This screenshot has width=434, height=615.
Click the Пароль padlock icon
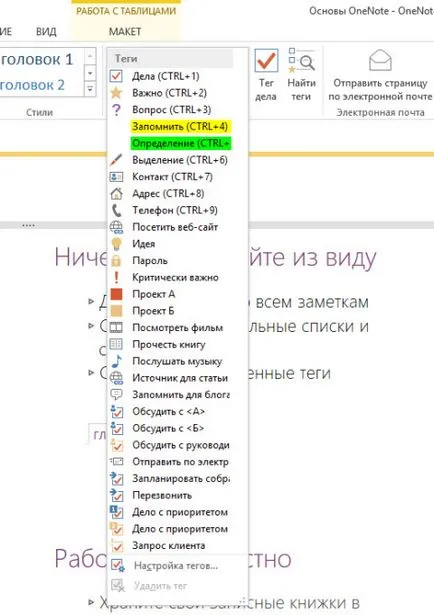coord(116,260)
